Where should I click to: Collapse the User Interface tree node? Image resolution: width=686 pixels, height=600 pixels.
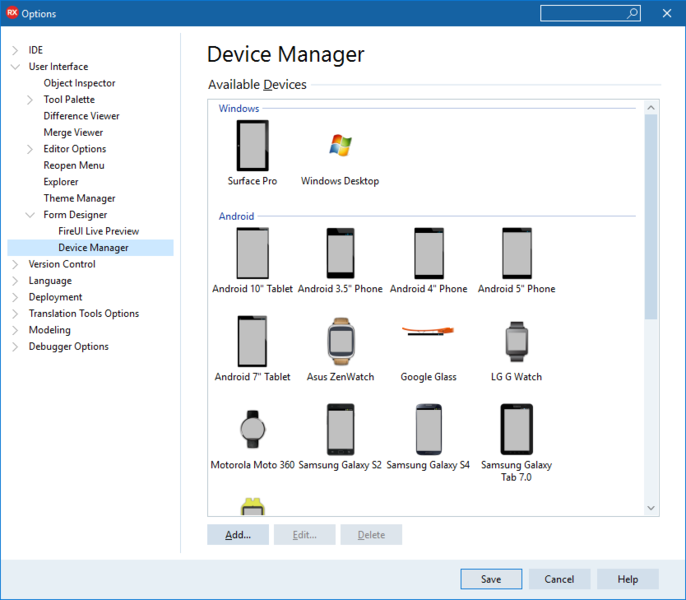pyautogui.click(x=15, y=67)
